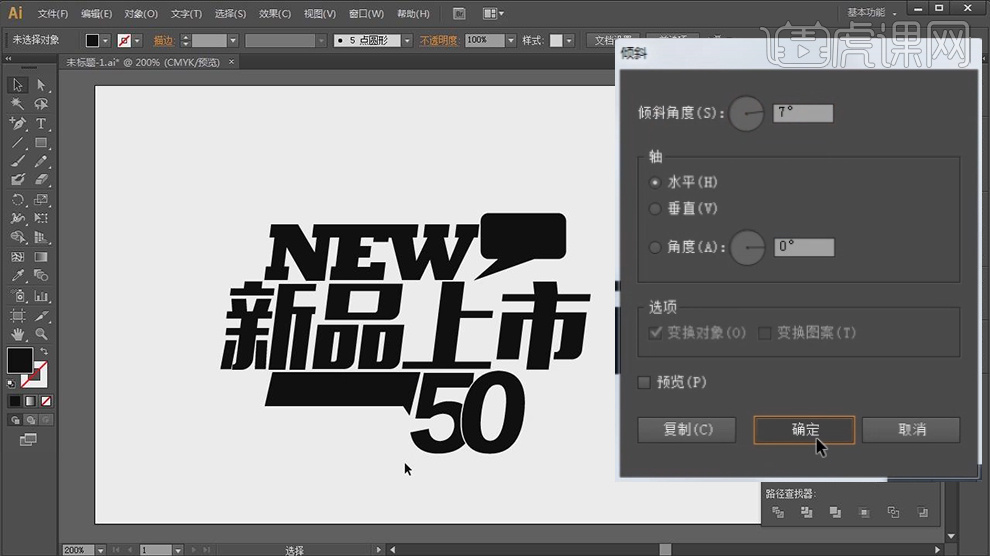Click the 复制(C) copy button
This screenshot has height=556, width=990.
(687, 430)
